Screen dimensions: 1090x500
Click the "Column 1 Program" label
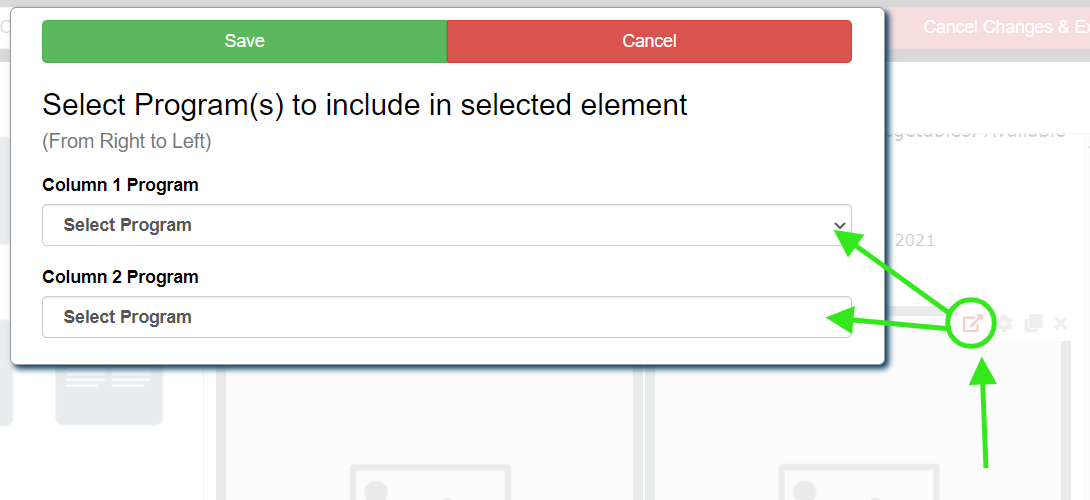120,185
